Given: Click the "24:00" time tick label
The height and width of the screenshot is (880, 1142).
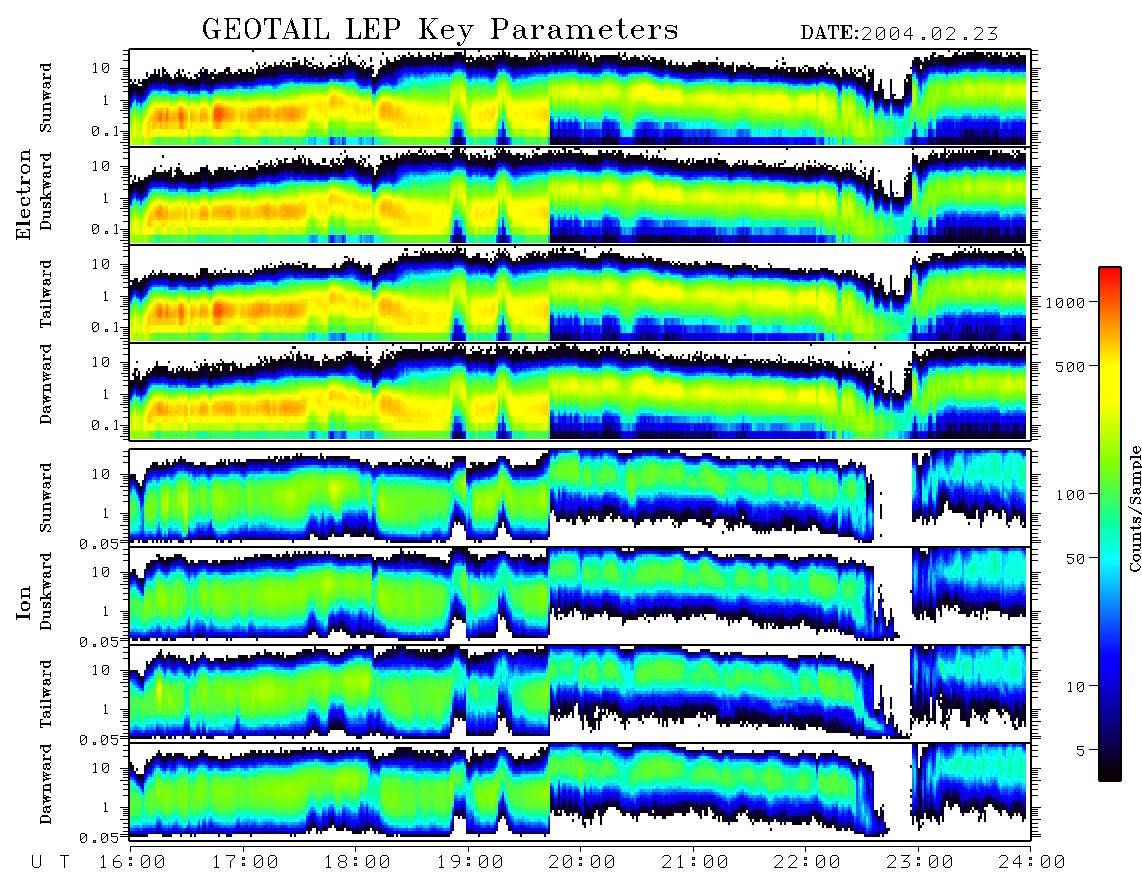Looking at the screenshot, I should [x=1031, y=862].
